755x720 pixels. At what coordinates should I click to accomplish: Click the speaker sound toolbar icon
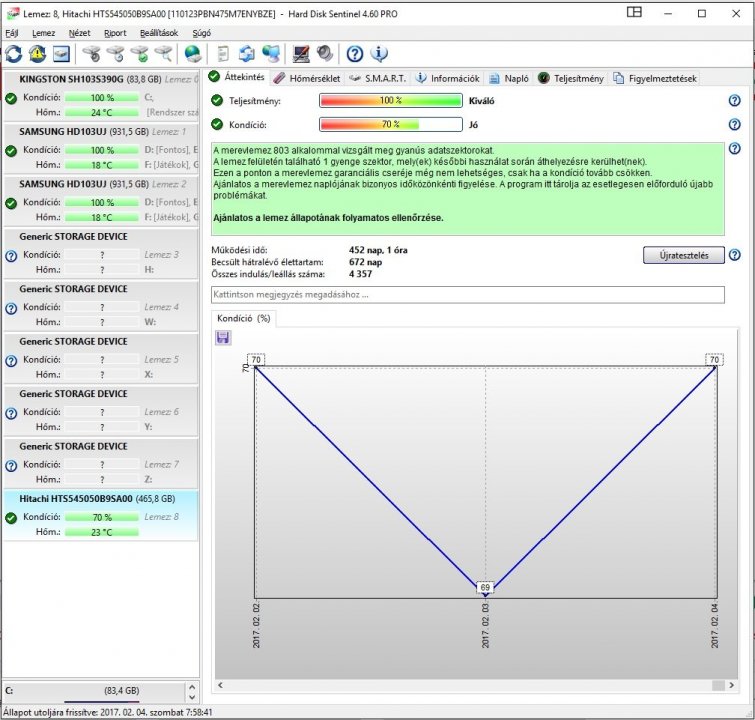[x=324, y=54]
